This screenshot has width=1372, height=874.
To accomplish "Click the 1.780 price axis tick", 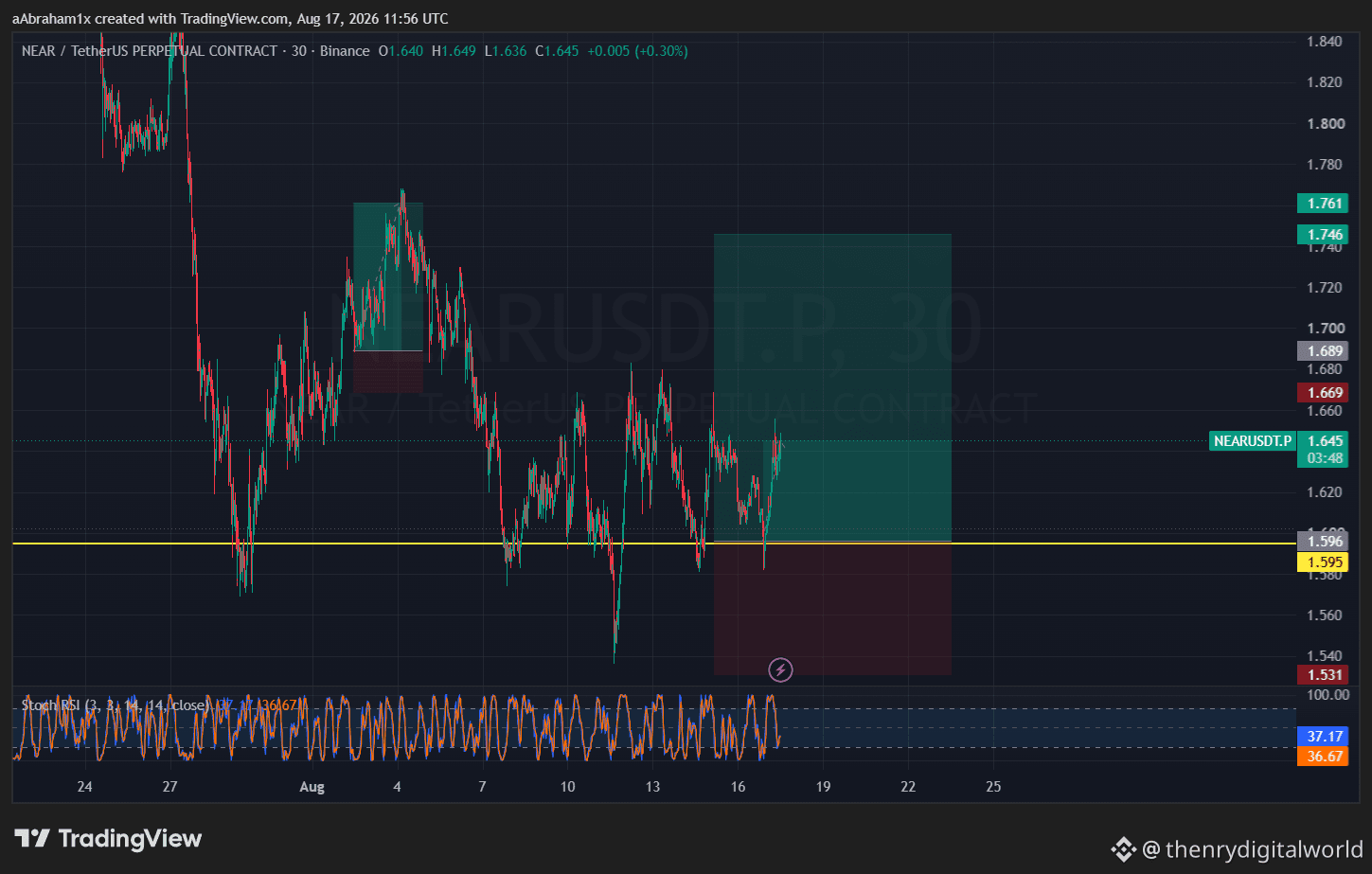I will [1325, 165].
